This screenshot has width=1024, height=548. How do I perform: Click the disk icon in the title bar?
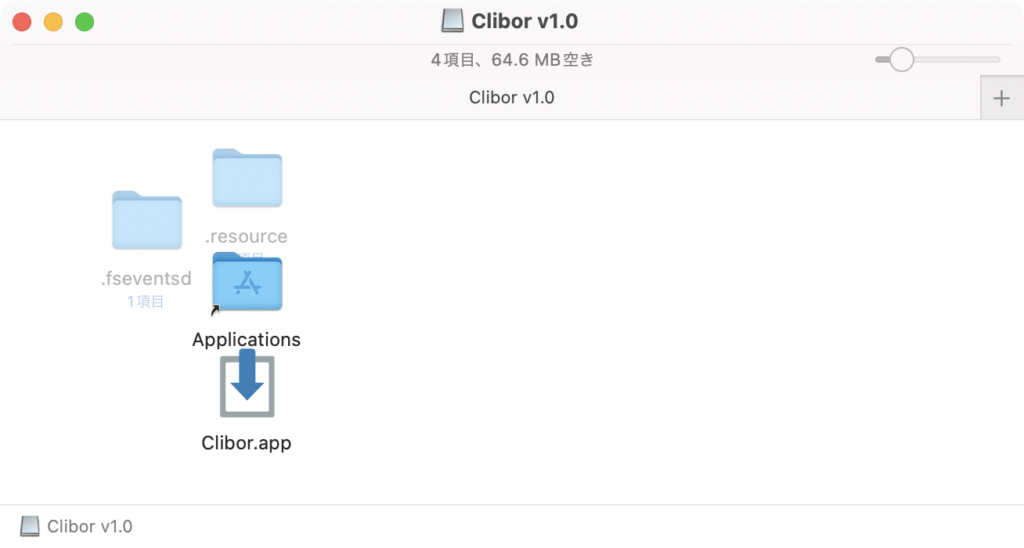pos(452,21)
